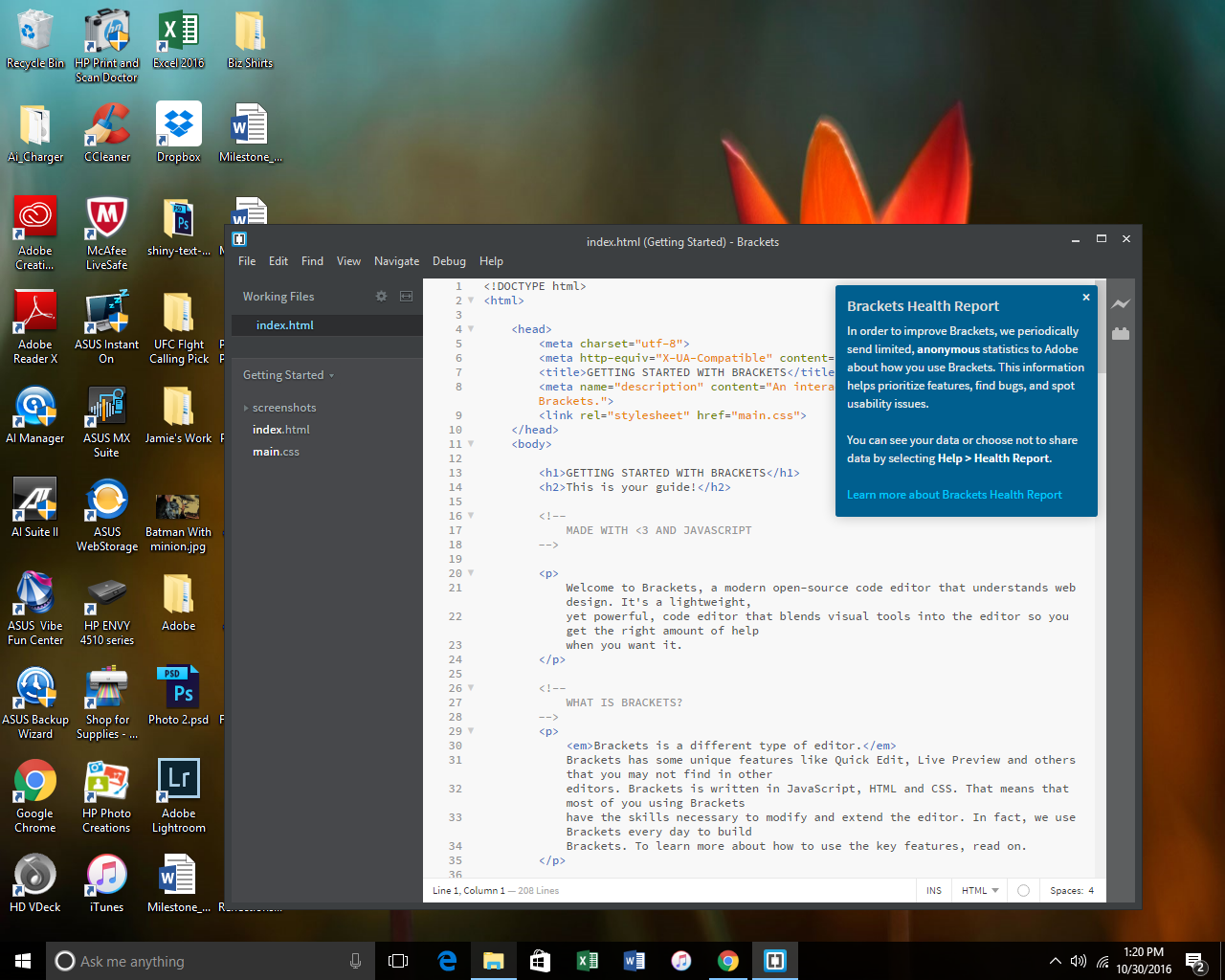Open the Navigate menu
Viewport: 1225px width, 980px height.
[396, 261]
